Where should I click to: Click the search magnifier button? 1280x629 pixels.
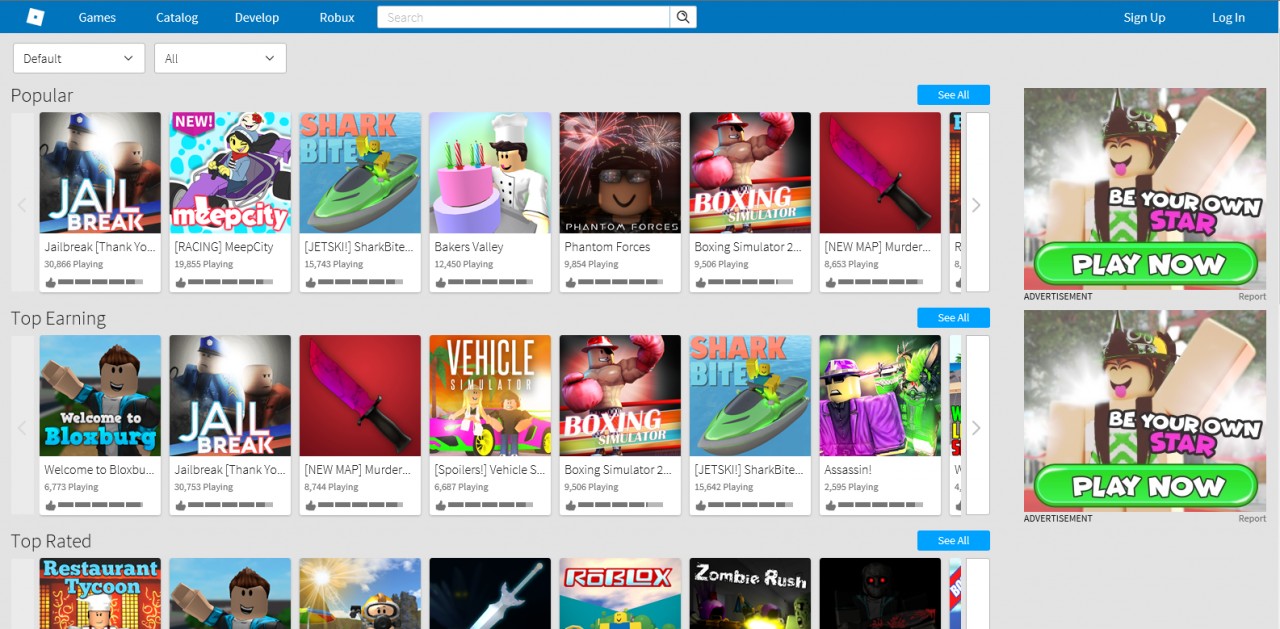coord(683,17)
